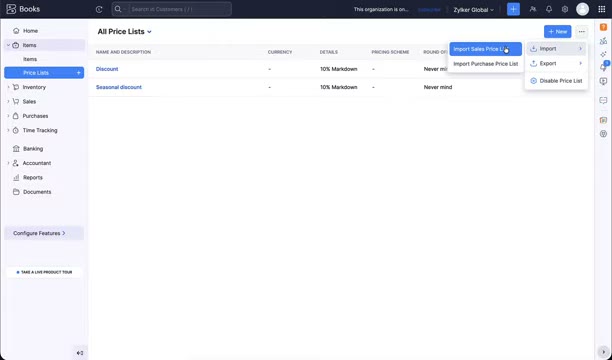
Task: Click the Books logo icon
Action: 11,9
